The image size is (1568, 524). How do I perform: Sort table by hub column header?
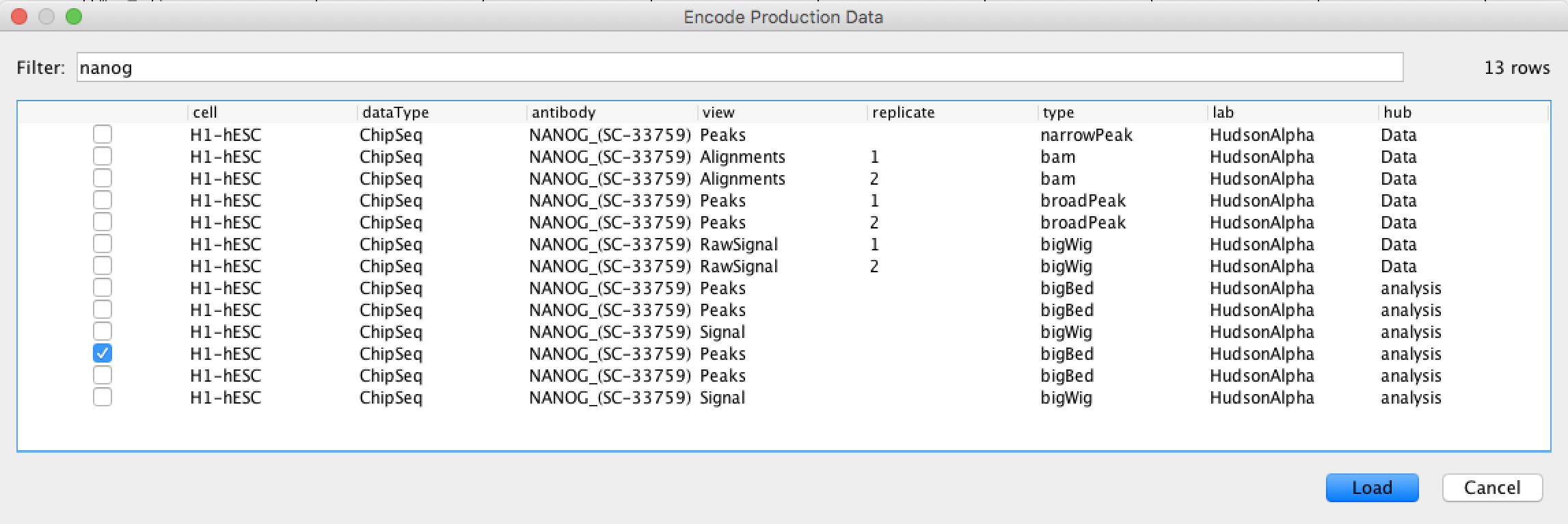click(1463, 112)
